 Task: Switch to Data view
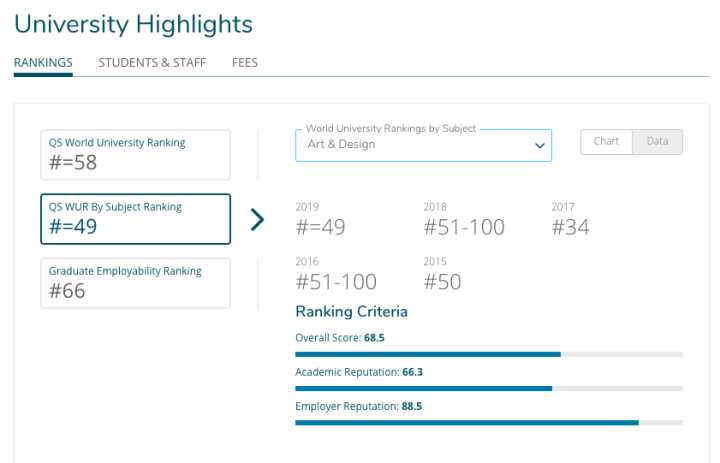(657, 141)
